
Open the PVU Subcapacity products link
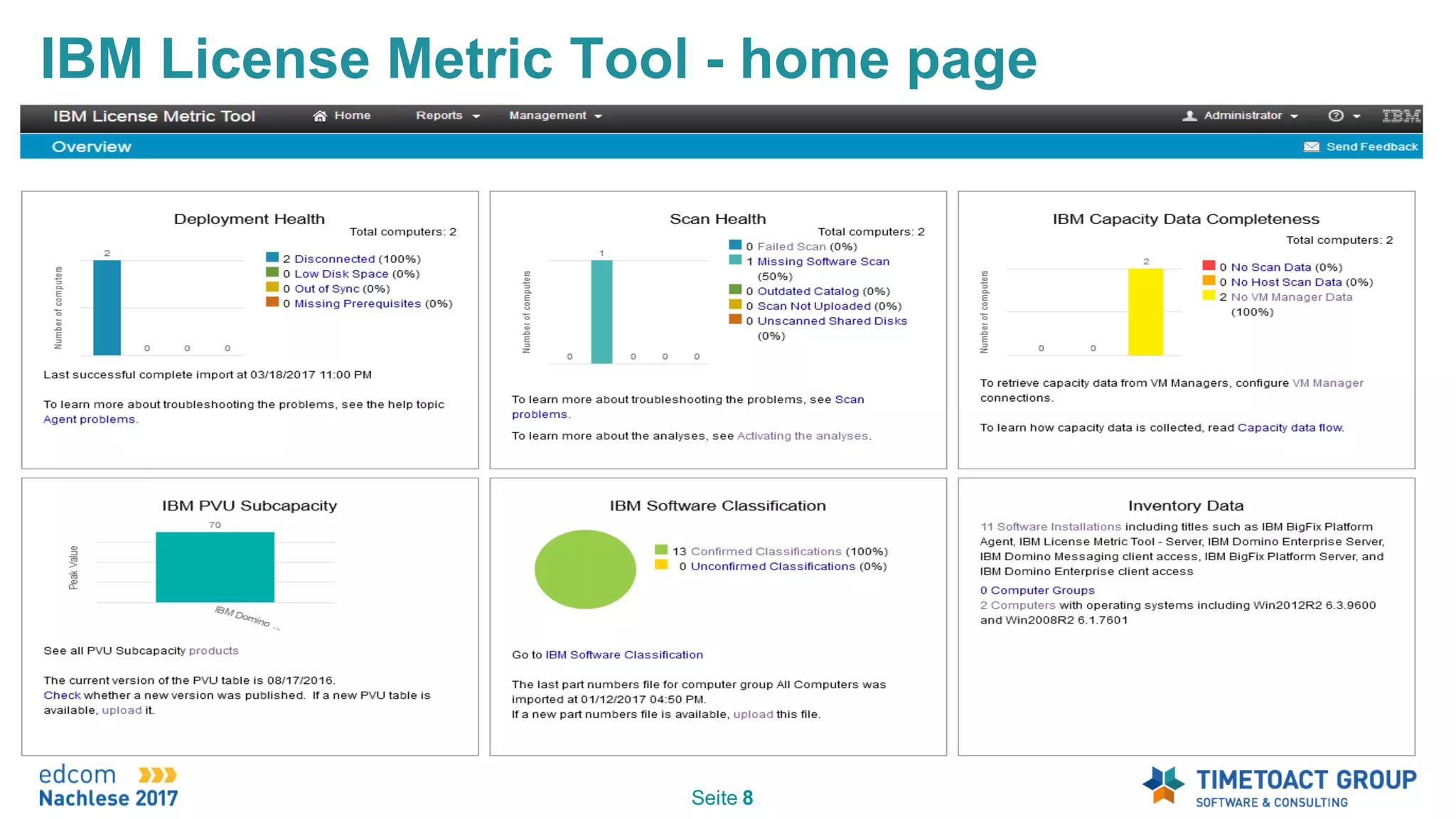(213, 651)
